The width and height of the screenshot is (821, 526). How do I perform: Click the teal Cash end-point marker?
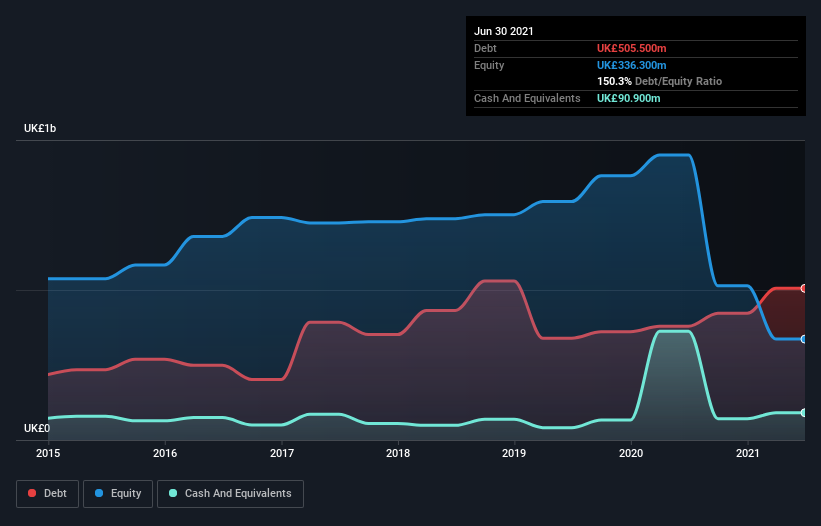(804, 413)
